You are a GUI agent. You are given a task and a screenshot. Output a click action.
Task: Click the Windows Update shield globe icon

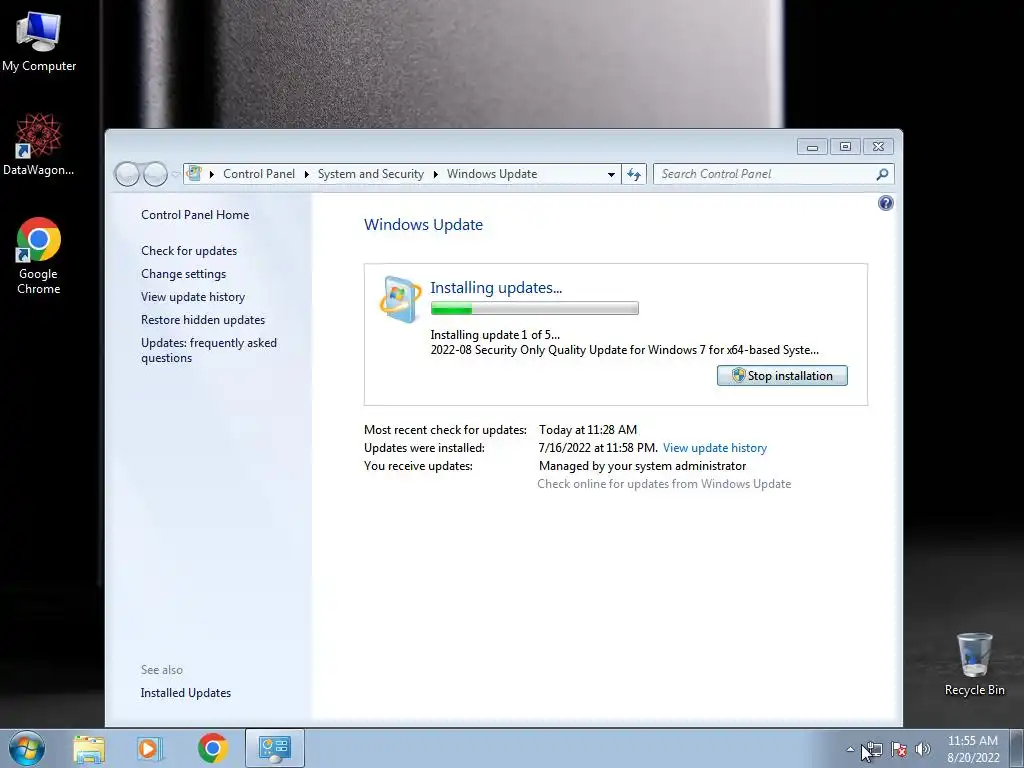(400, 299)
